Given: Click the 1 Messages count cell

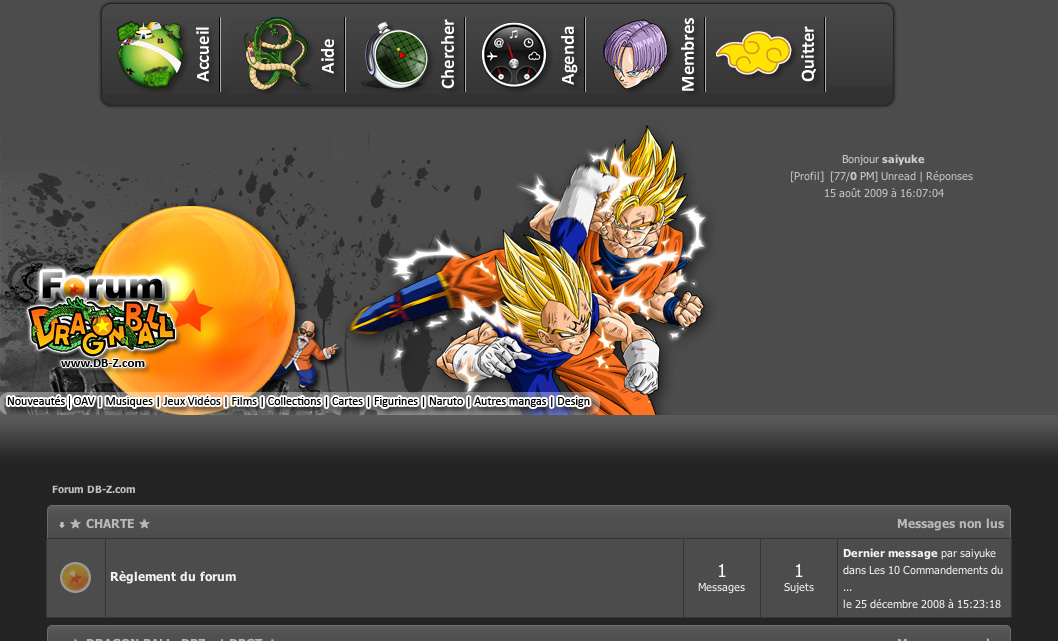Looking at the screenshot, I should [x=721, y=578].
